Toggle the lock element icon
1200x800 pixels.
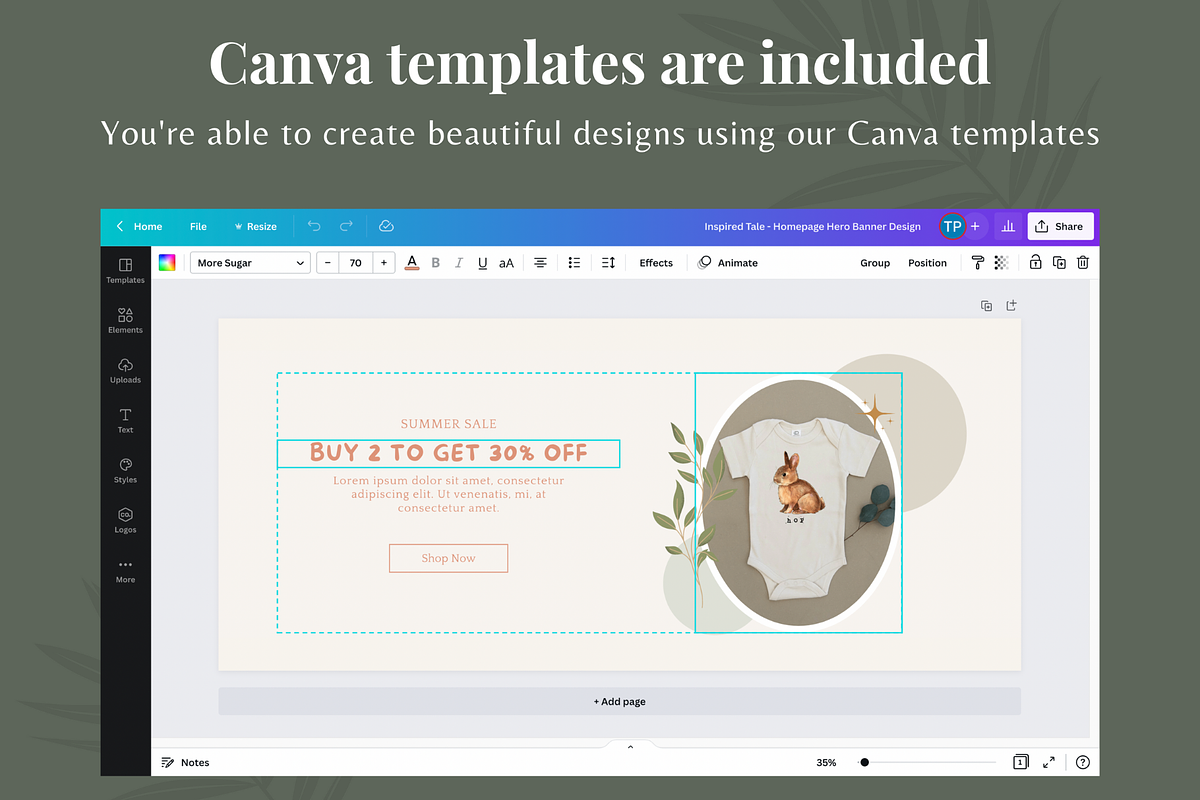tap(1035, 263)
